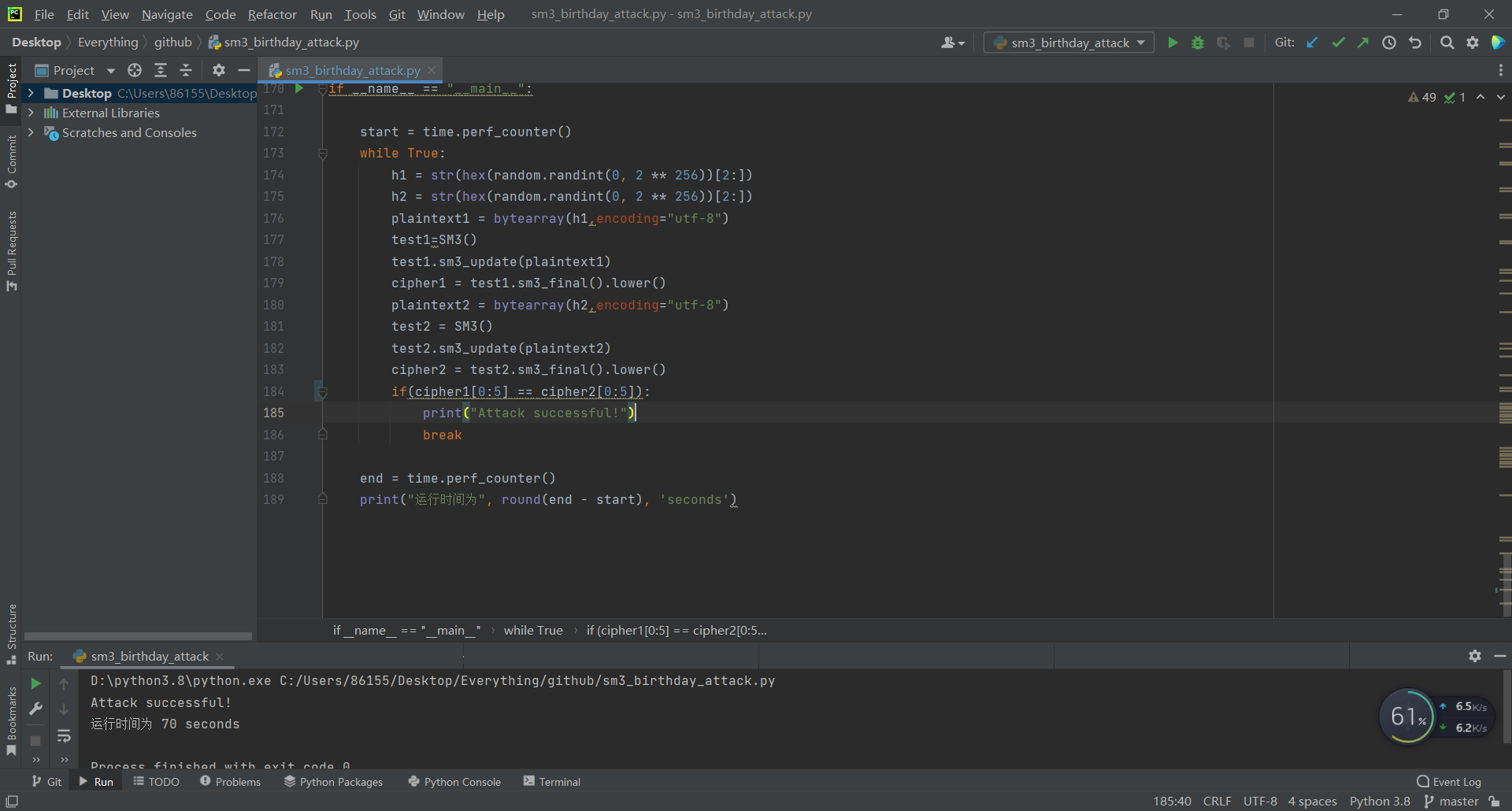
Task: Open Search Everywhere magnifier icon
Action: pyautogui.click(x=1447, y=43)
